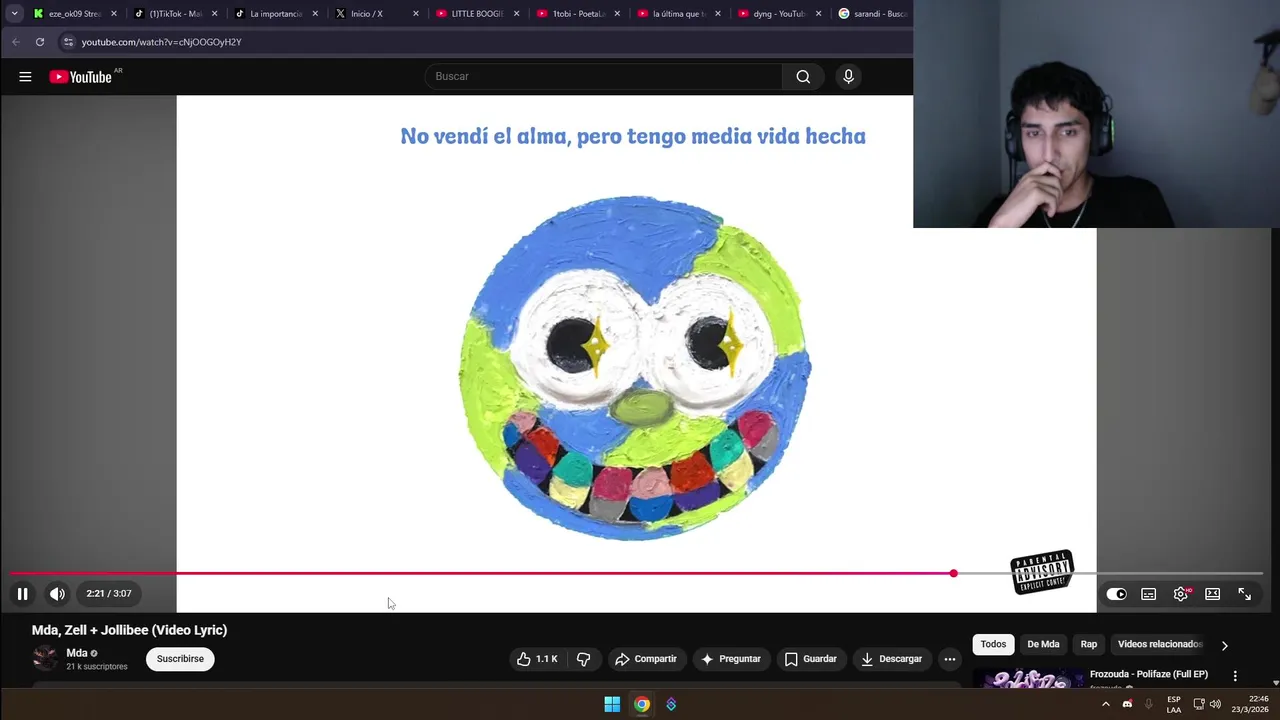Open the system volume speaker icon
Screen dimensions: 1280x720
point(1216,704)
